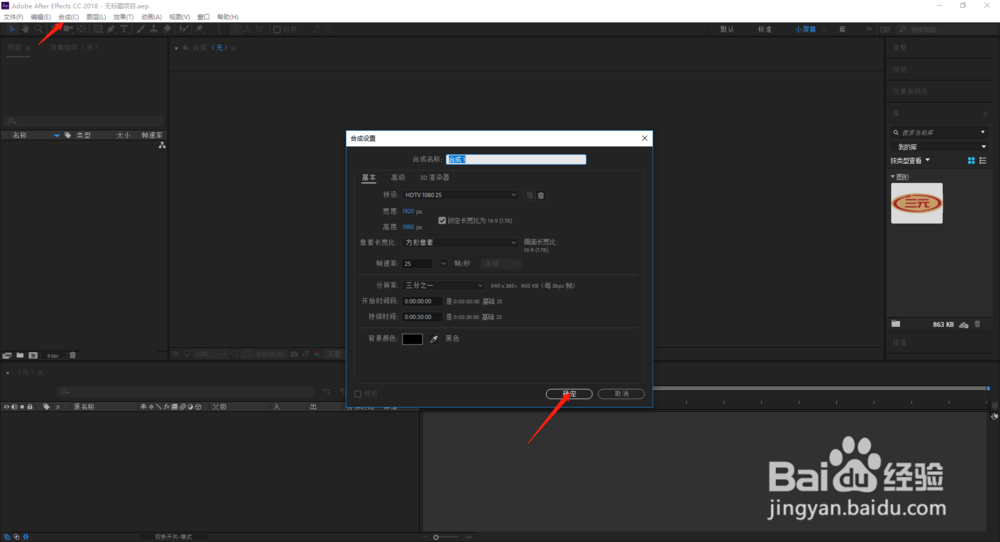Select the Camera tool in toolbar
Viewport: 1000px width, 542px height.
point(68,29)
